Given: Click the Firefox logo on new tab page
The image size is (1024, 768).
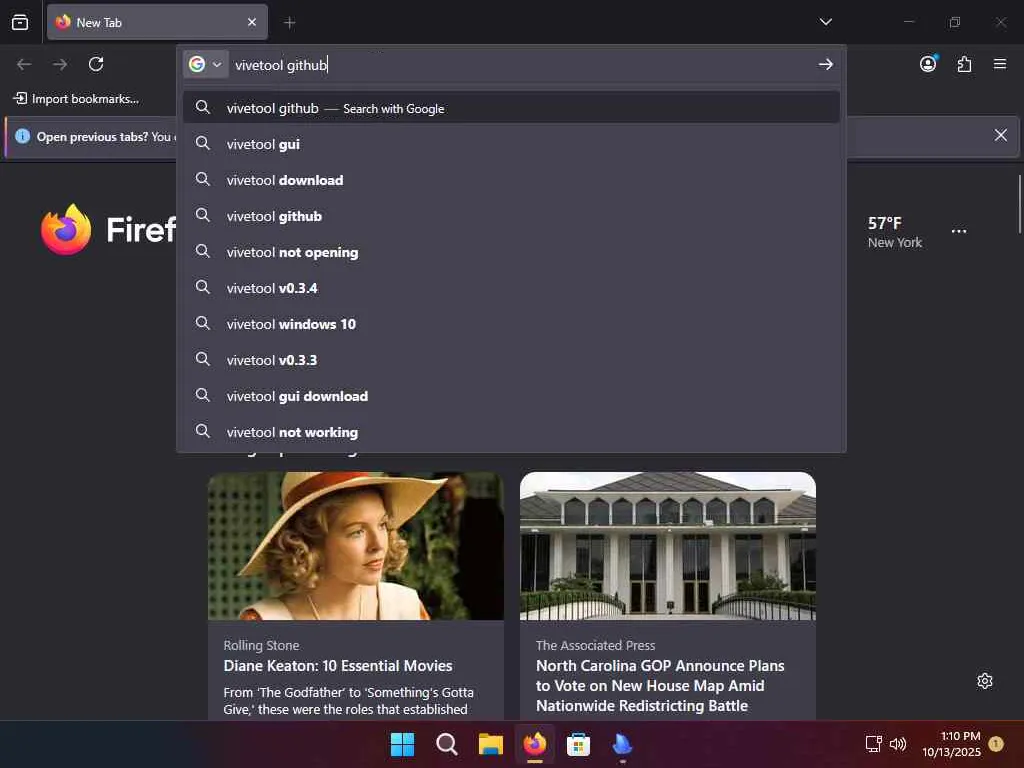Looking at the screenshot, I should 65,229.
